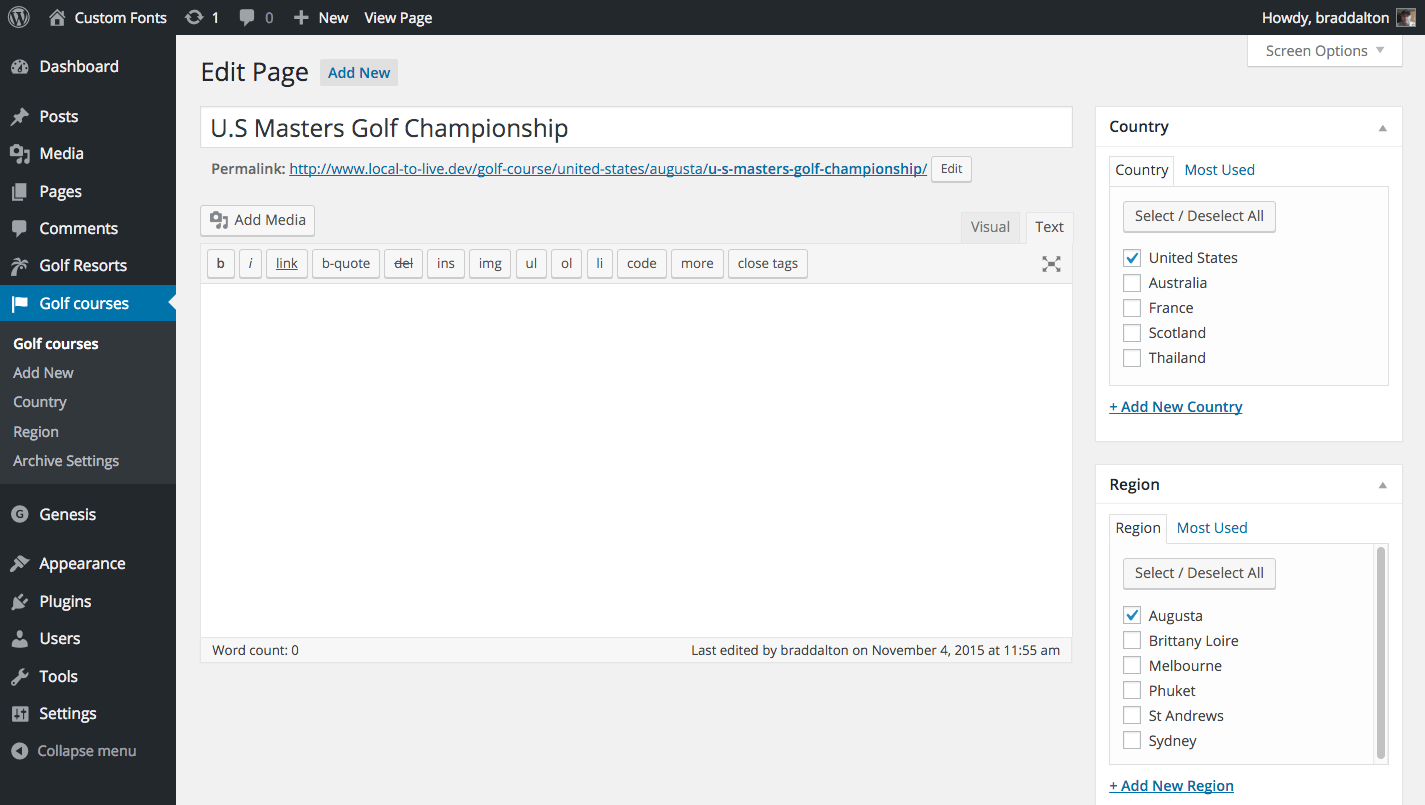Select the Country tab in Country box

pos(1142,170)
